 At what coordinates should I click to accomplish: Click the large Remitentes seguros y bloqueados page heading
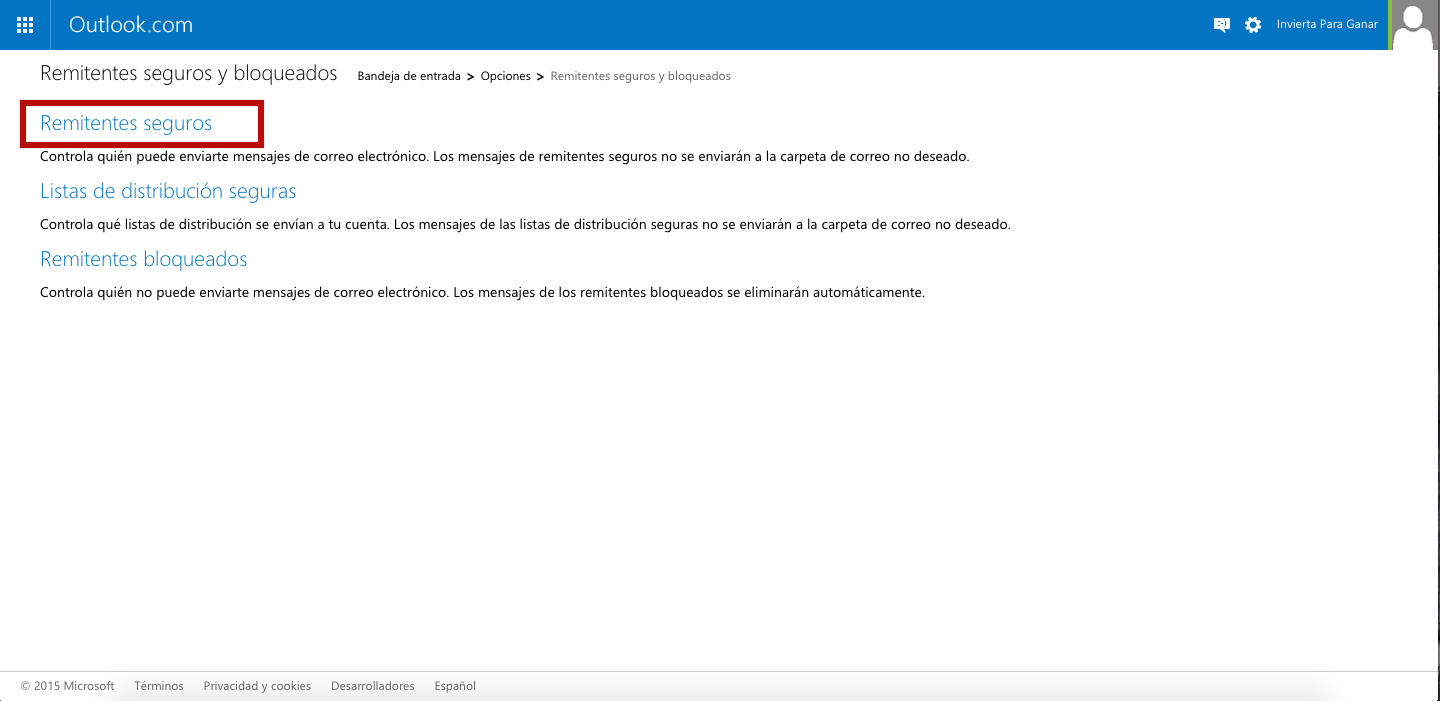tap(189, 74)
